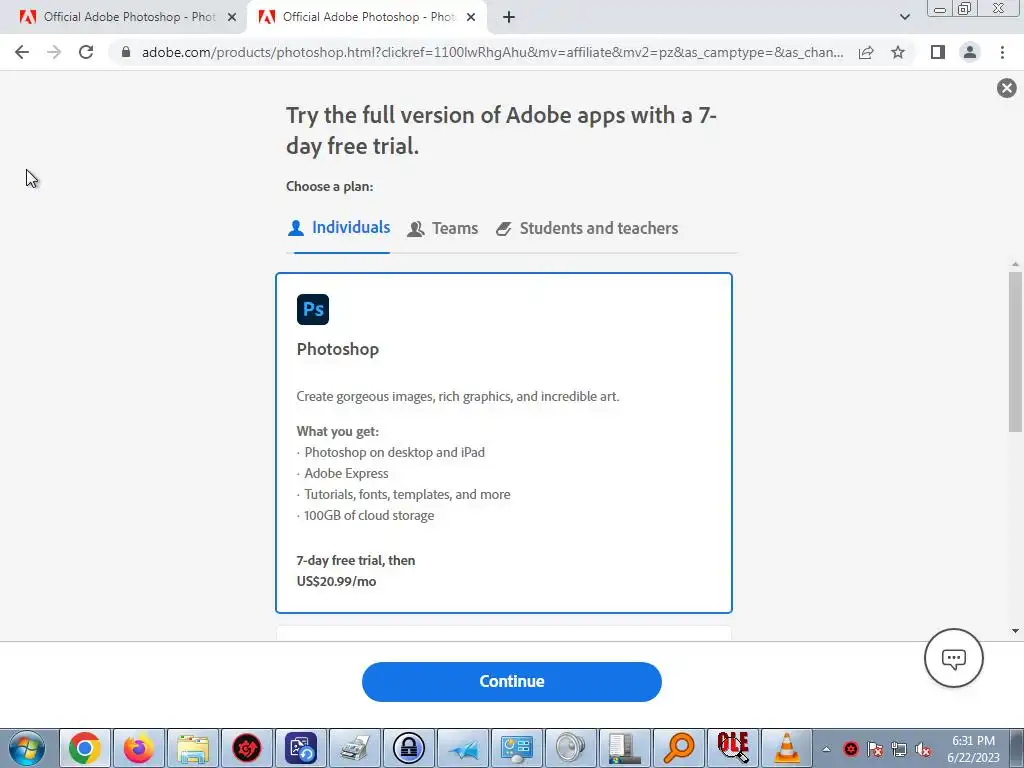The image size is (1024, 768).
Task: Click the padlock site info icon
Action: coord(126,52)
